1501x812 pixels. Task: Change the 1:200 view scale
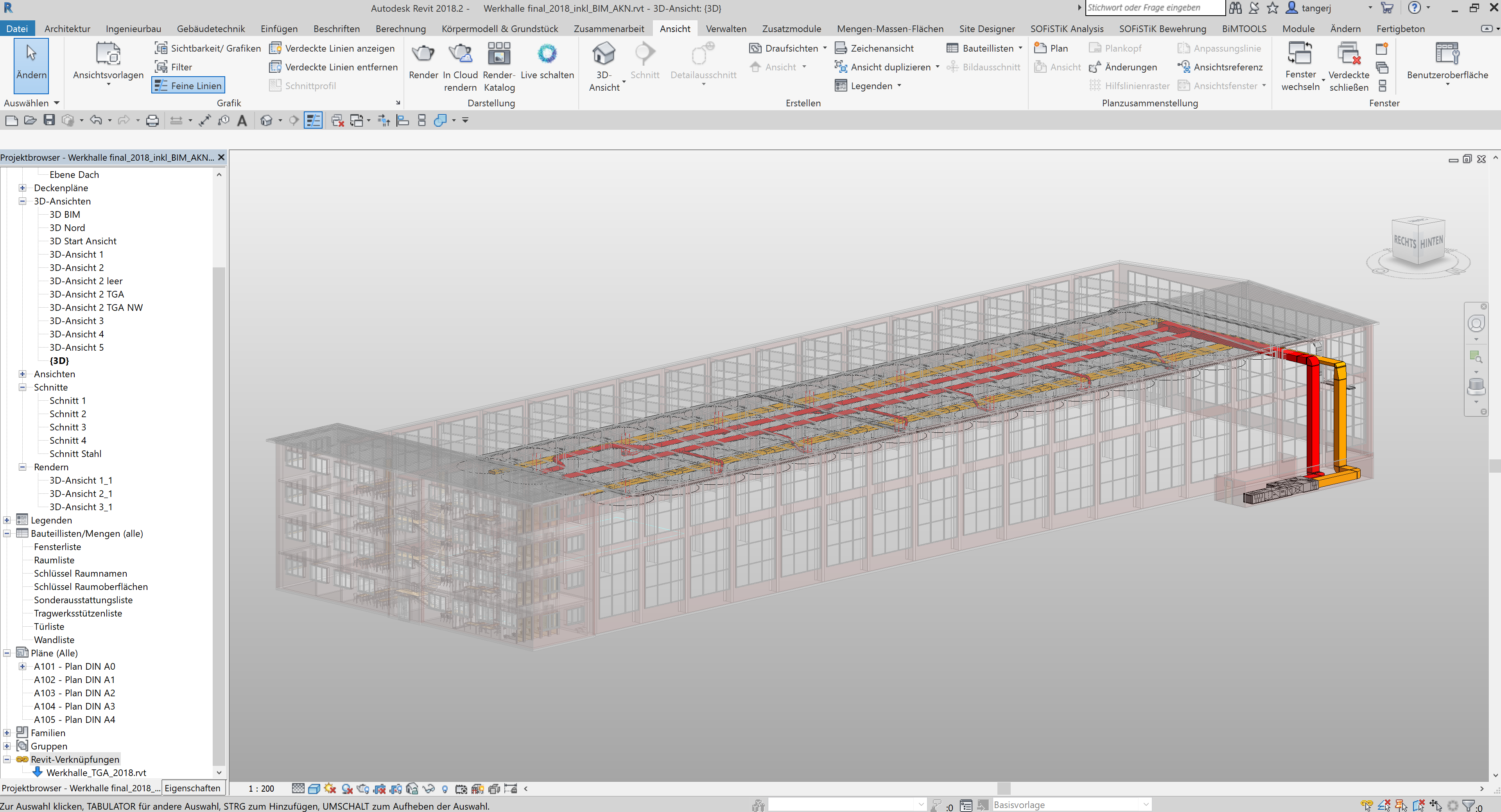click(x=260, y=789)
